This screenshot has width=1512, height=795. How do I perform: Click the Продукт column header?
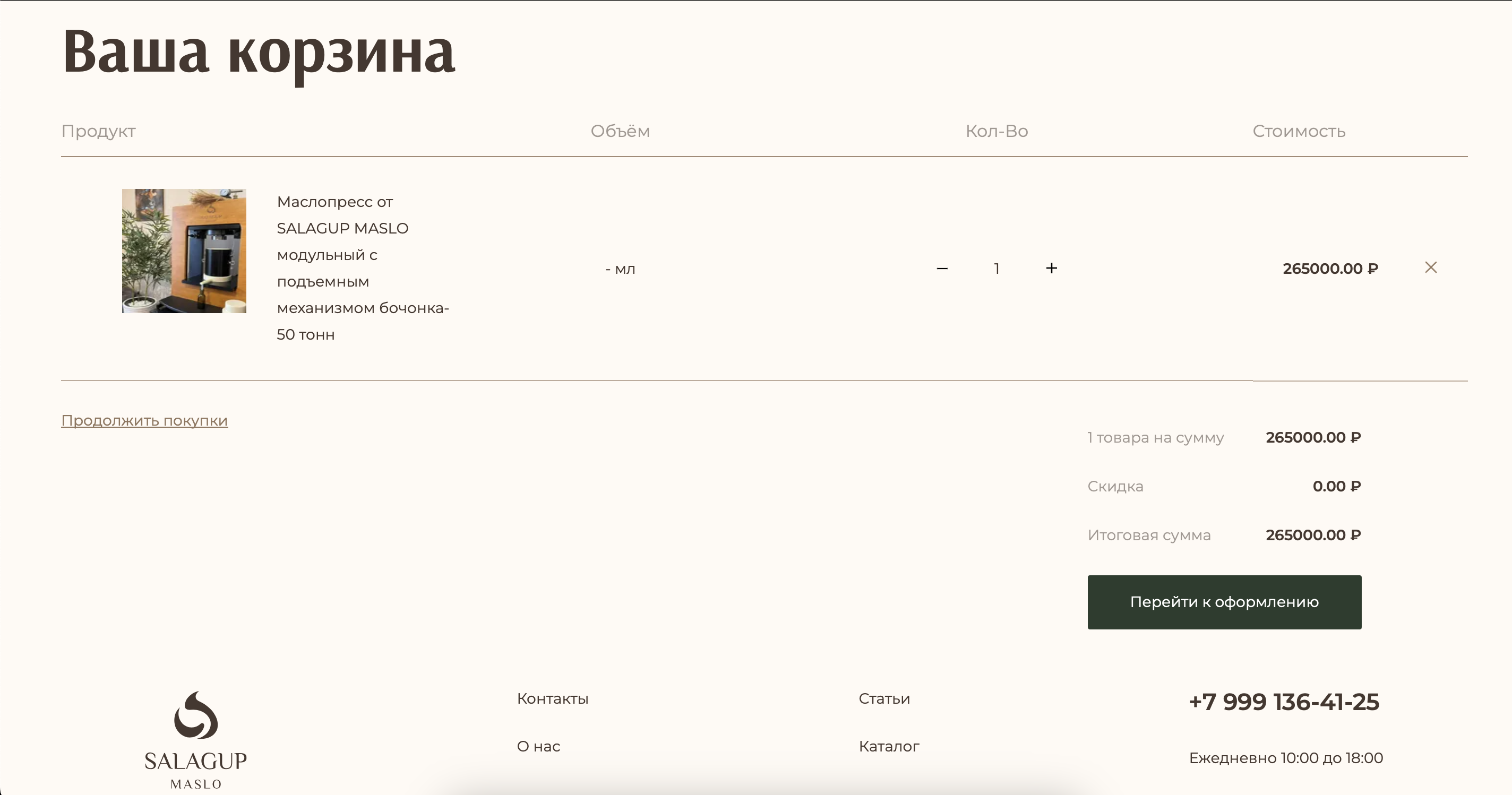click(x=98, y=132)
